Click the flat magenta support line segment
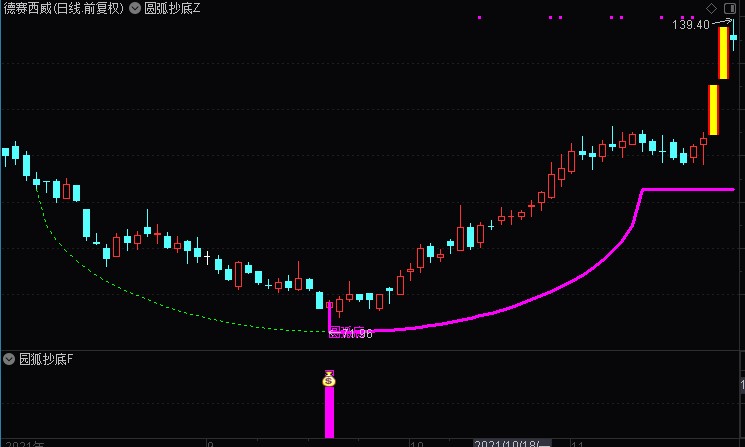 [688, 190]
